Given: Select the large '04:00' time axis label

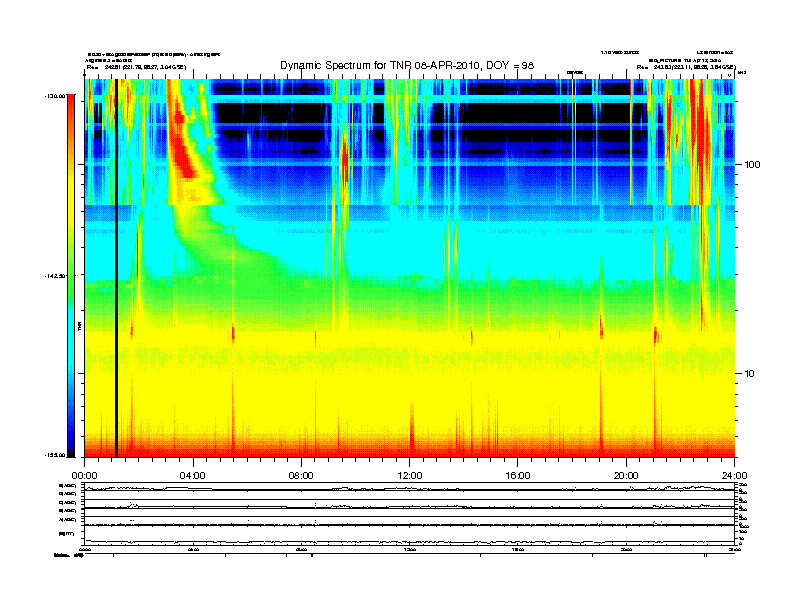Looking at the screenshot, I should [x=193, y=475].
